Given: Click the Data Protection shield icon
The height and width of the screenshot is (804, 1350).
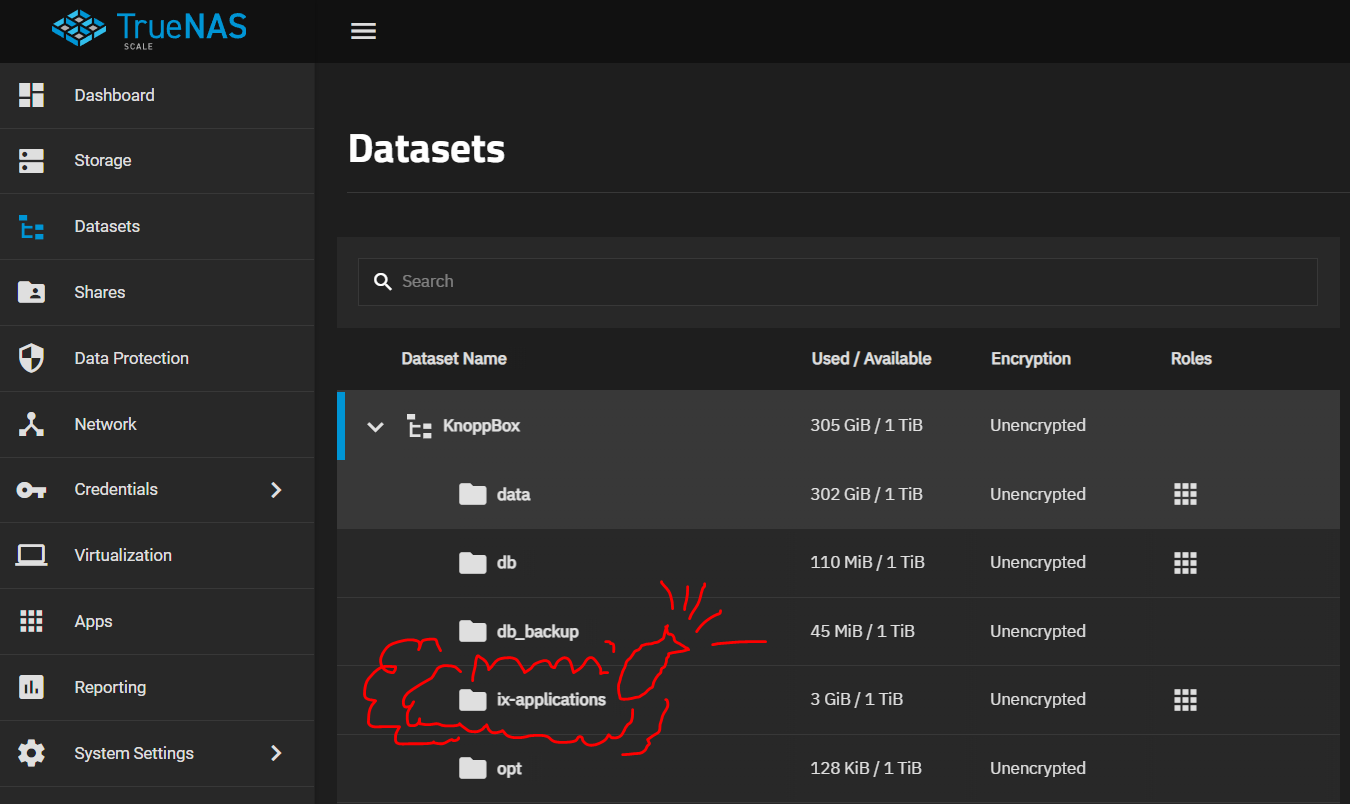Looking at the screenshot, I should coord(32,358).
